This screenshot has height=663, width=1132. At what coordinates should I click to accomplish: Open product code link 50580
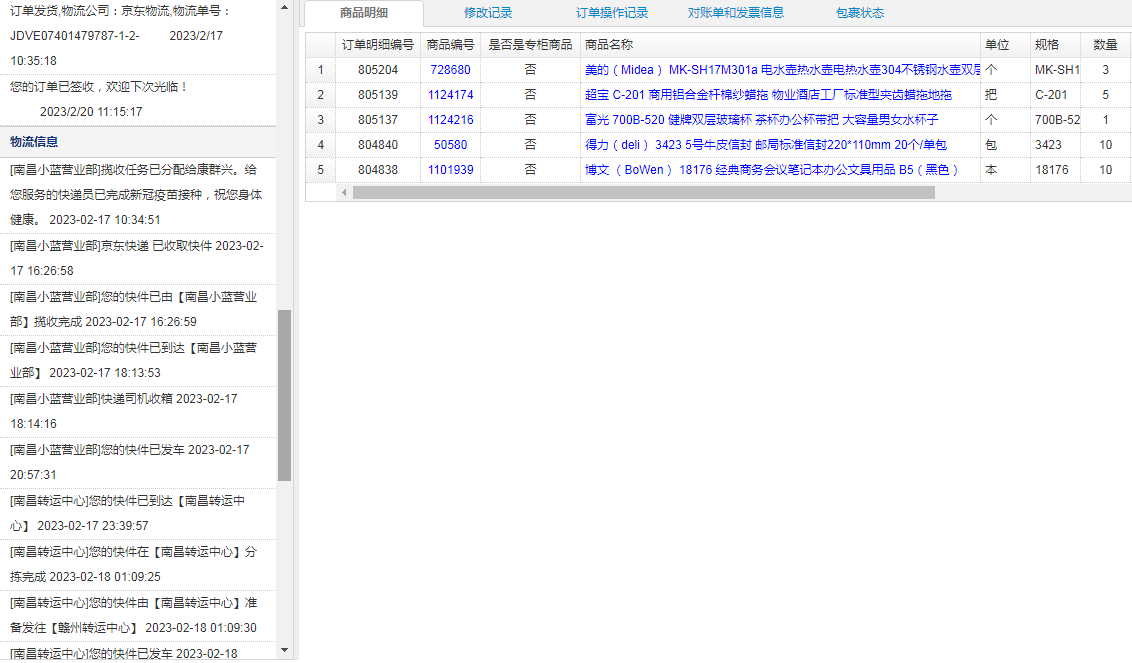[450, 145]
